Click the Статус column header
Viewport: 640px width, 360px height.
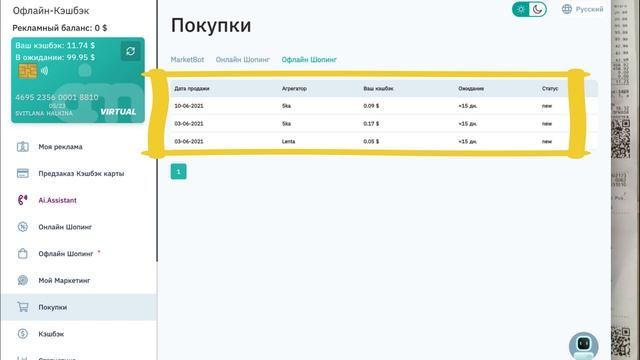pyautogui.click(x=550, y=89)
